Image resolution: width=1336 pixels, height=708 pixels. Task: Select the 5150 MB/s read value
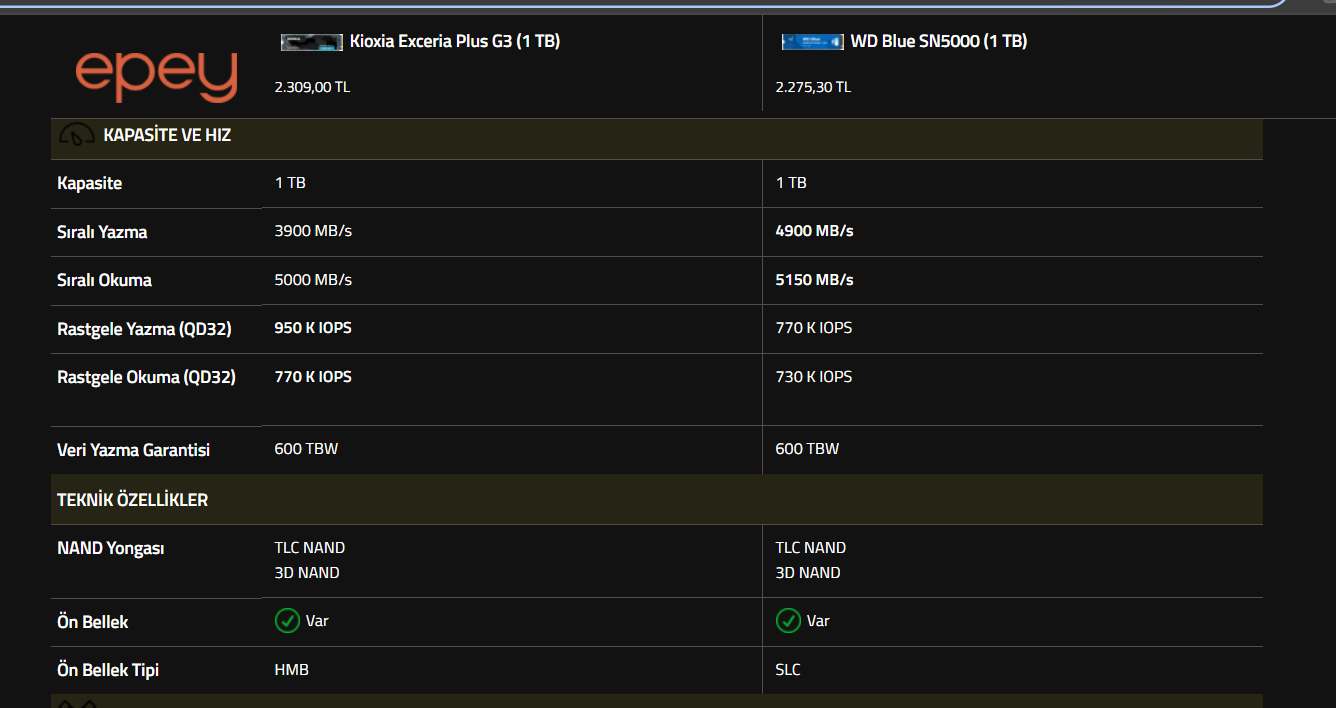(x=814, y=279)
